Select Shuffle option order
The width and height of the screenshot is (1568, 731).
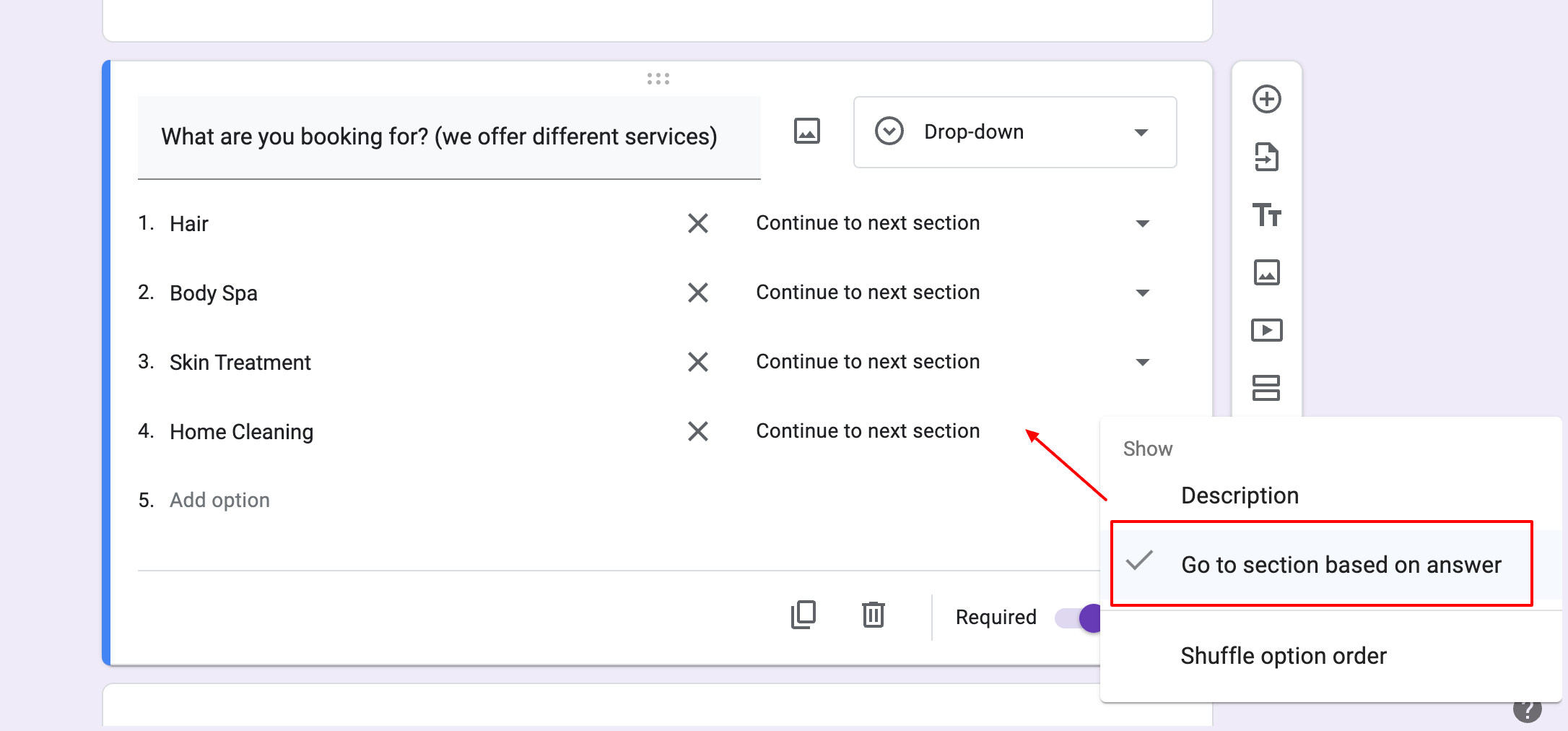[x=1284, y=655]
